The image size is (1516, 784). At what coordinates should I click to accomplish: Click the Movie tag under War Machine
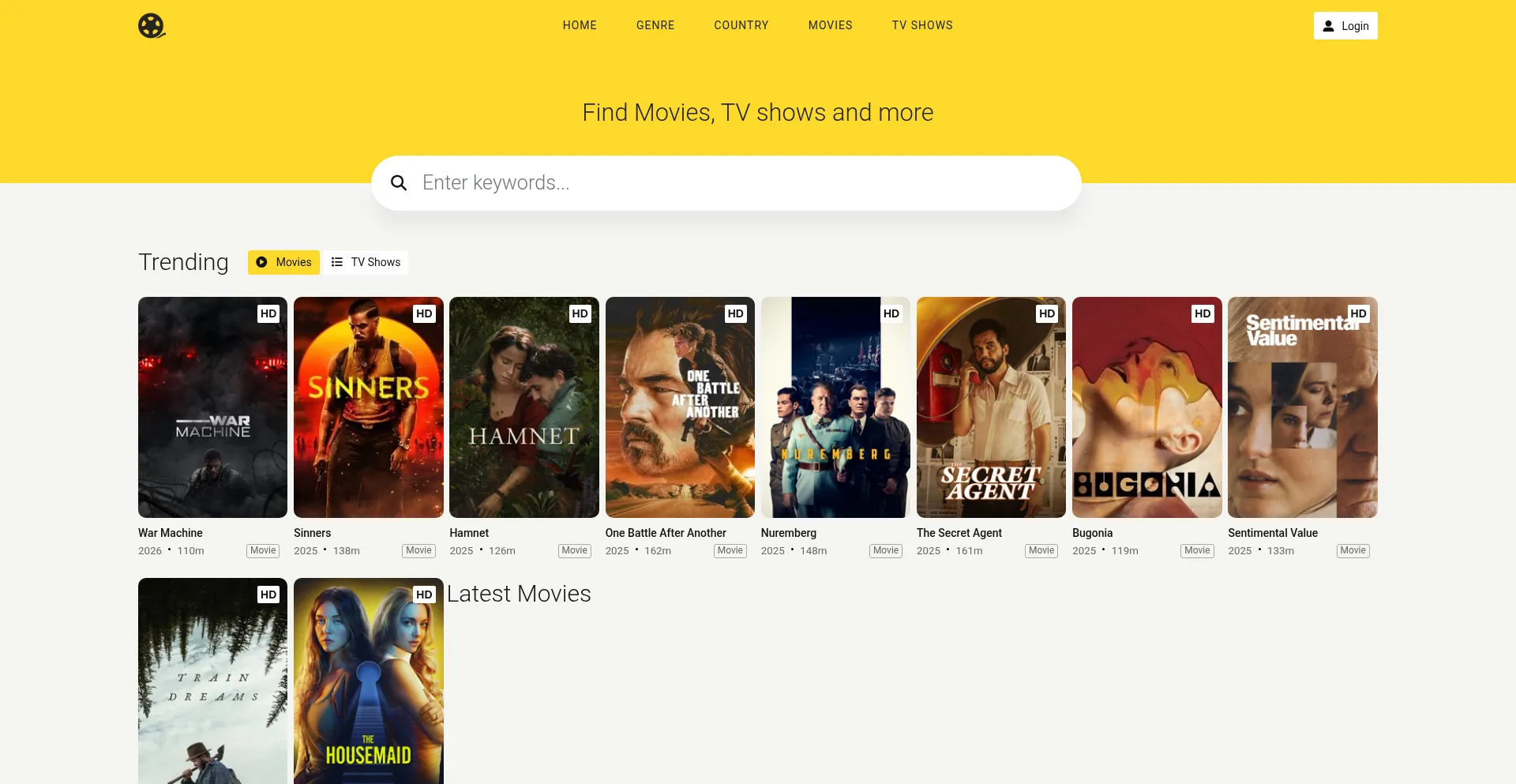263,551
